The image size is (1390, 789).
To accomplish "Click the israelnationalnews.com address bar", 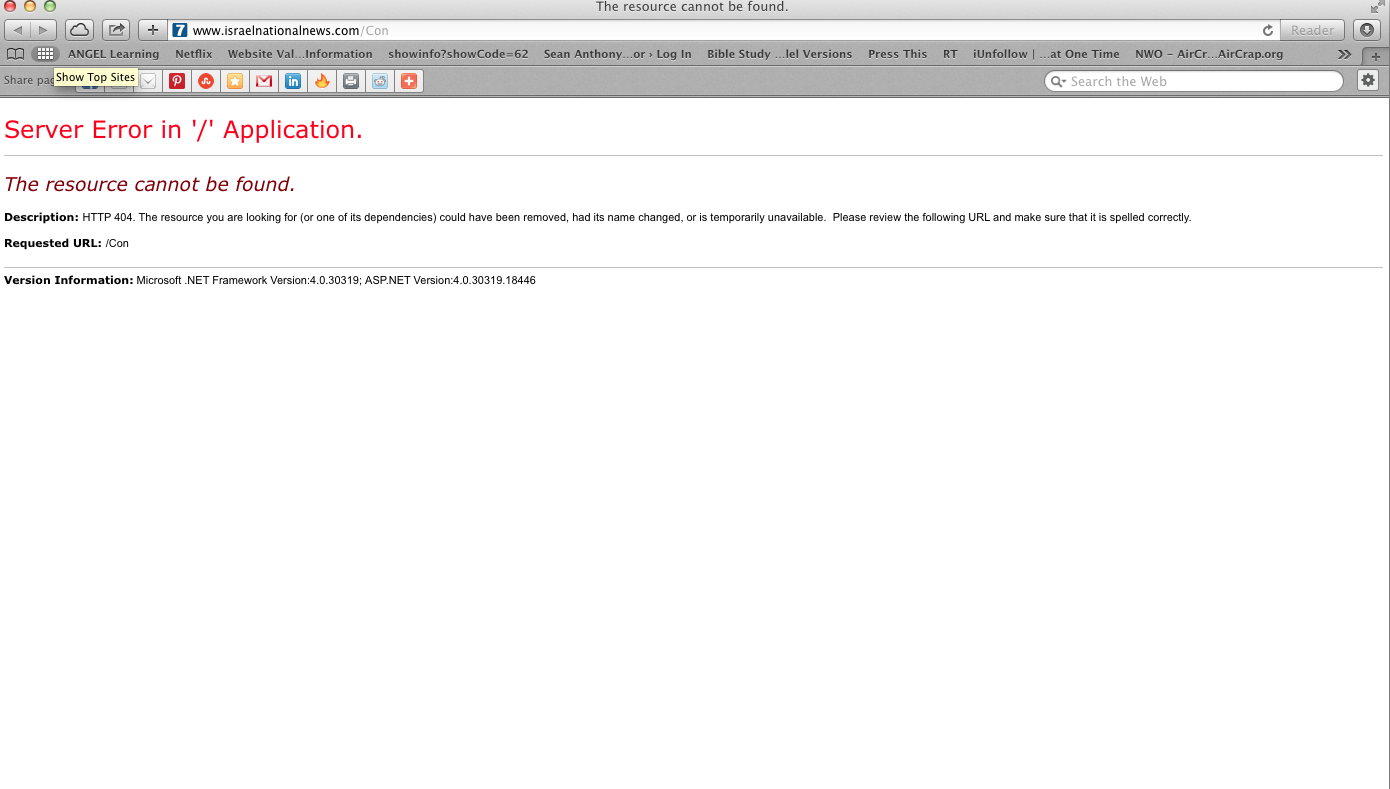I will (x=700, y=30).
